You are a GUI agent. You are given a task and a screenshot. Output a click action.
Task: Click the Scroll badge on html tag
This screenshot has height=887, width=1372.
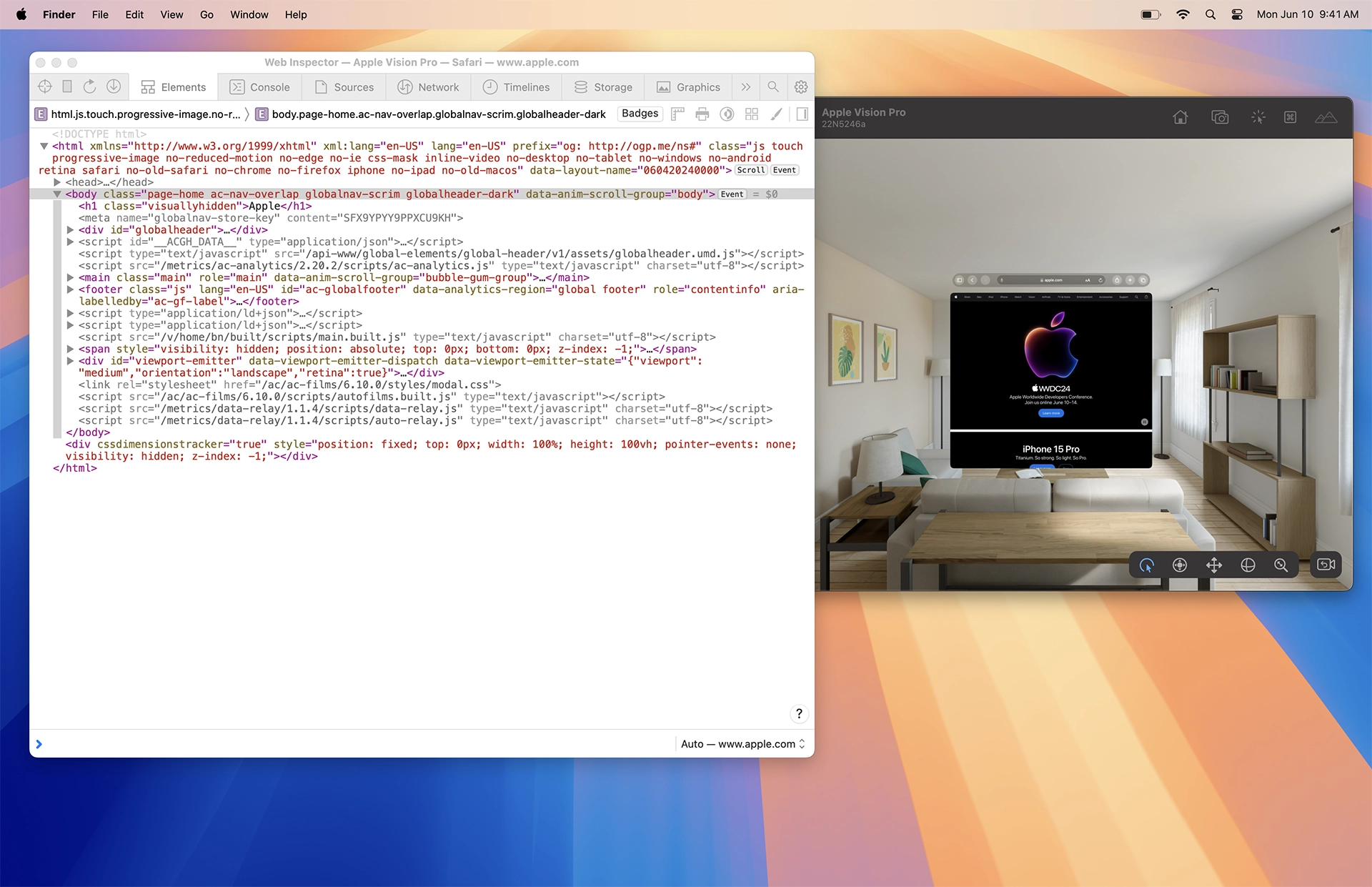[751, 170]
